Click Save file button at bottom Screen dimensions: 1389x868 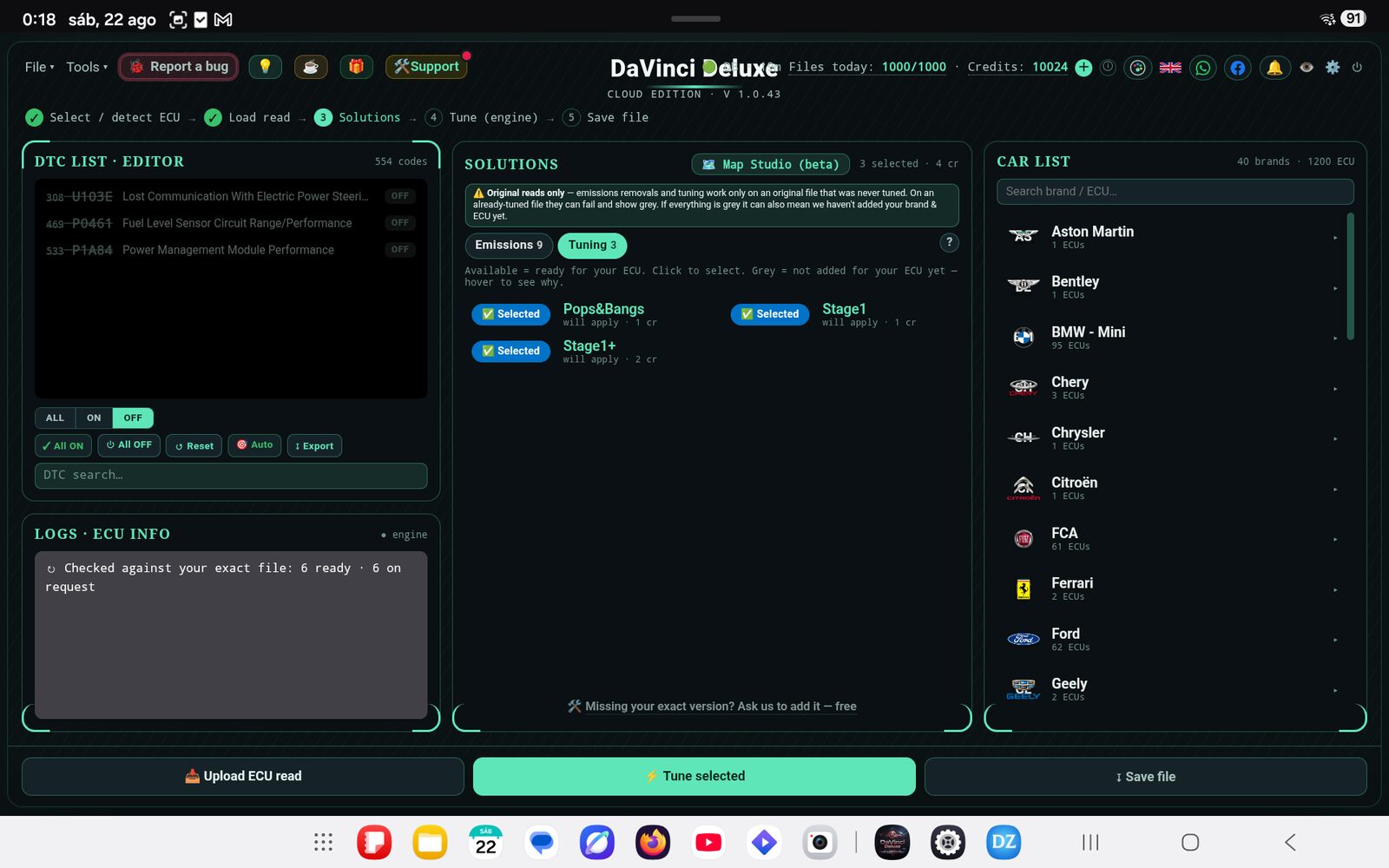click(x=1146, y=776)
